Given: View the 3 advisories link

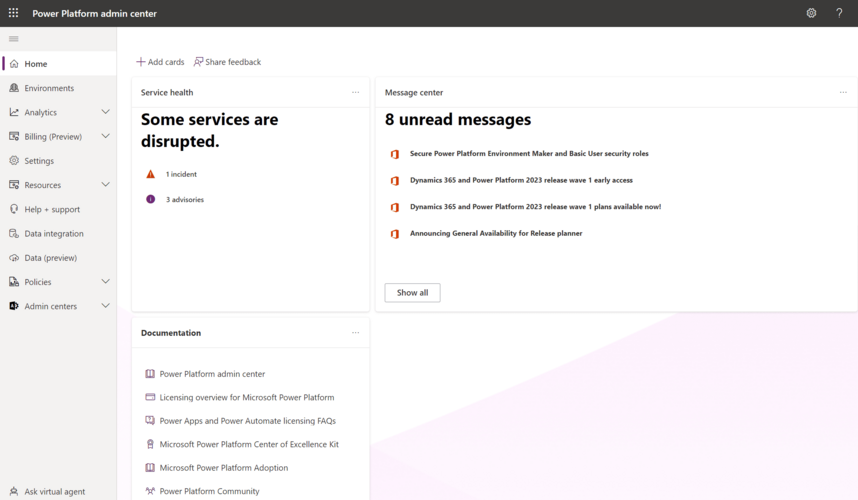Looking at the screenshot, I should [185, 200].
